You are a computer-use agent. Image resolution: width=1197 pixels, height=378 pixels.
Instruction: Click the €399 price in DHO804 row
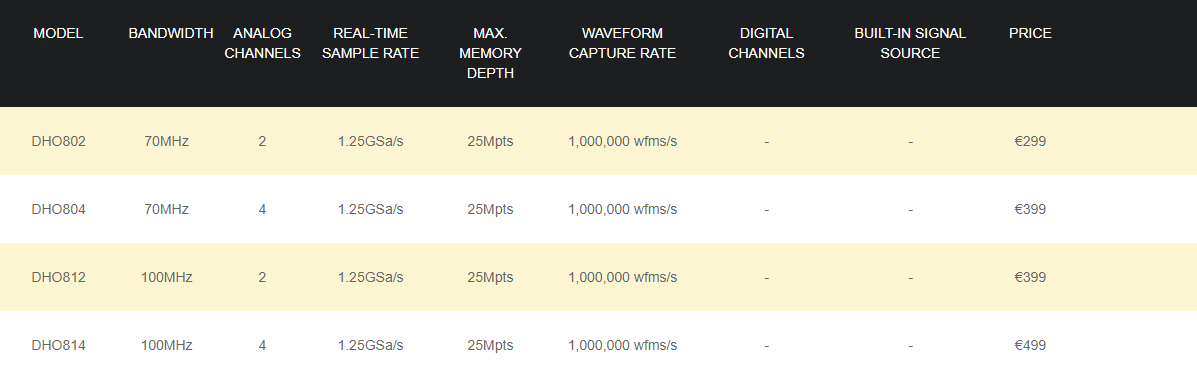pos(1030,209)
